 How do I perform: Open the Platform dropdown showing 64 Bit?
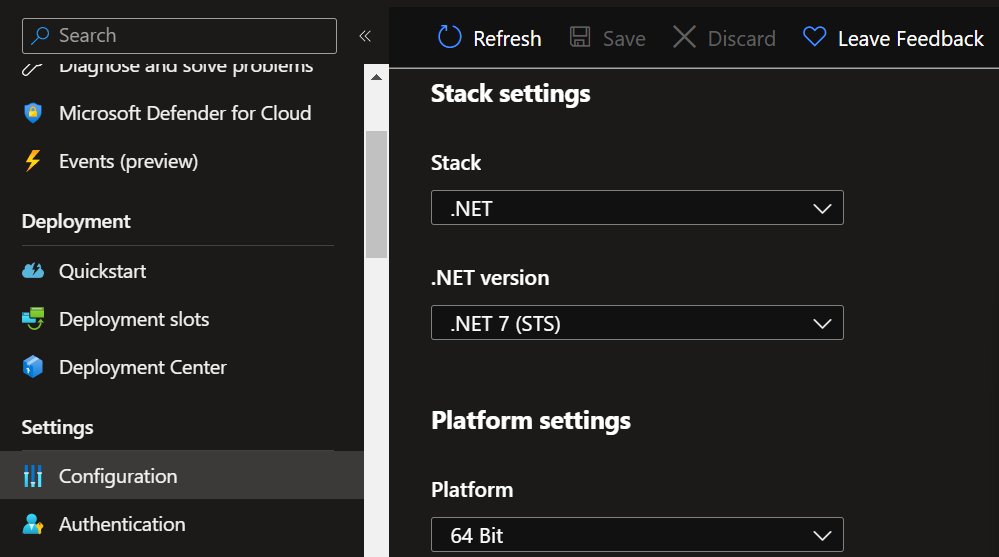click(x=637, y=535)
